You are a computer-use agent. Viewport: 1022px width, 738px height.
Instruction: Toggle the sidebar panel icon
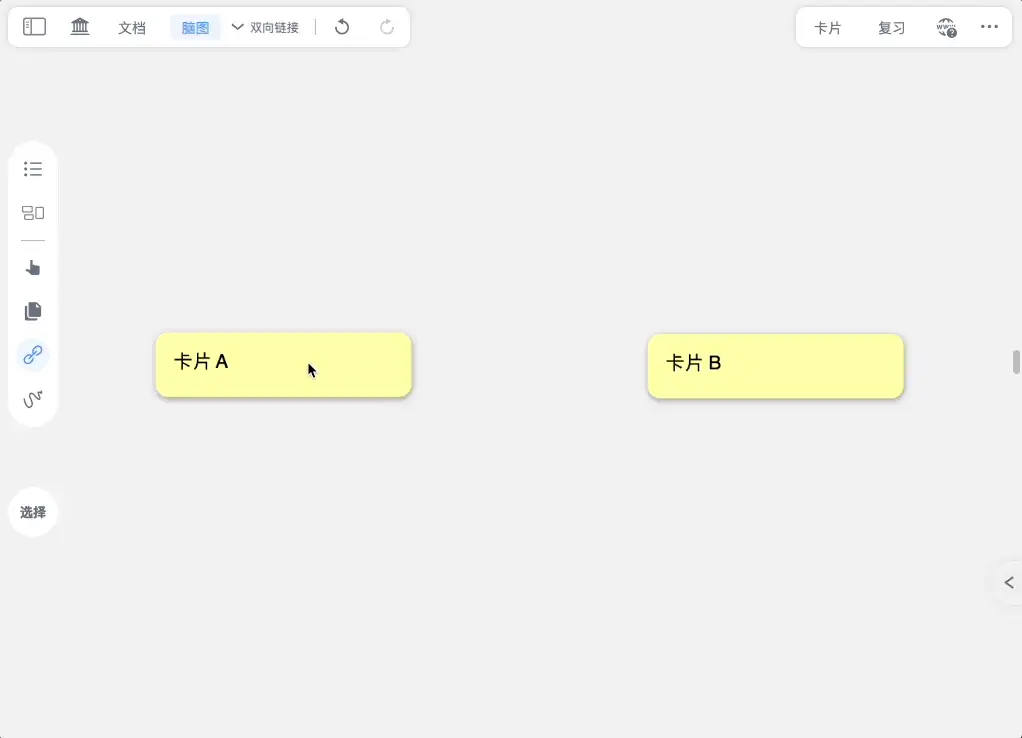click(x=34, y=27)
